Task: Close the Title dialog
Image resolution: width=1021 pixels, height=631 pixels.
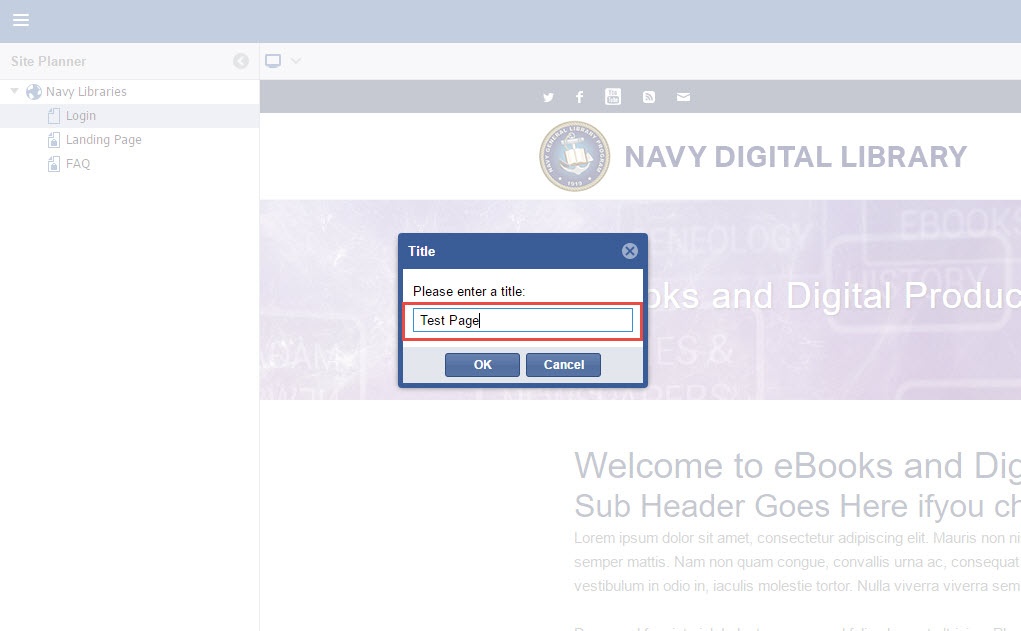Action: click(x=630, y=251)
